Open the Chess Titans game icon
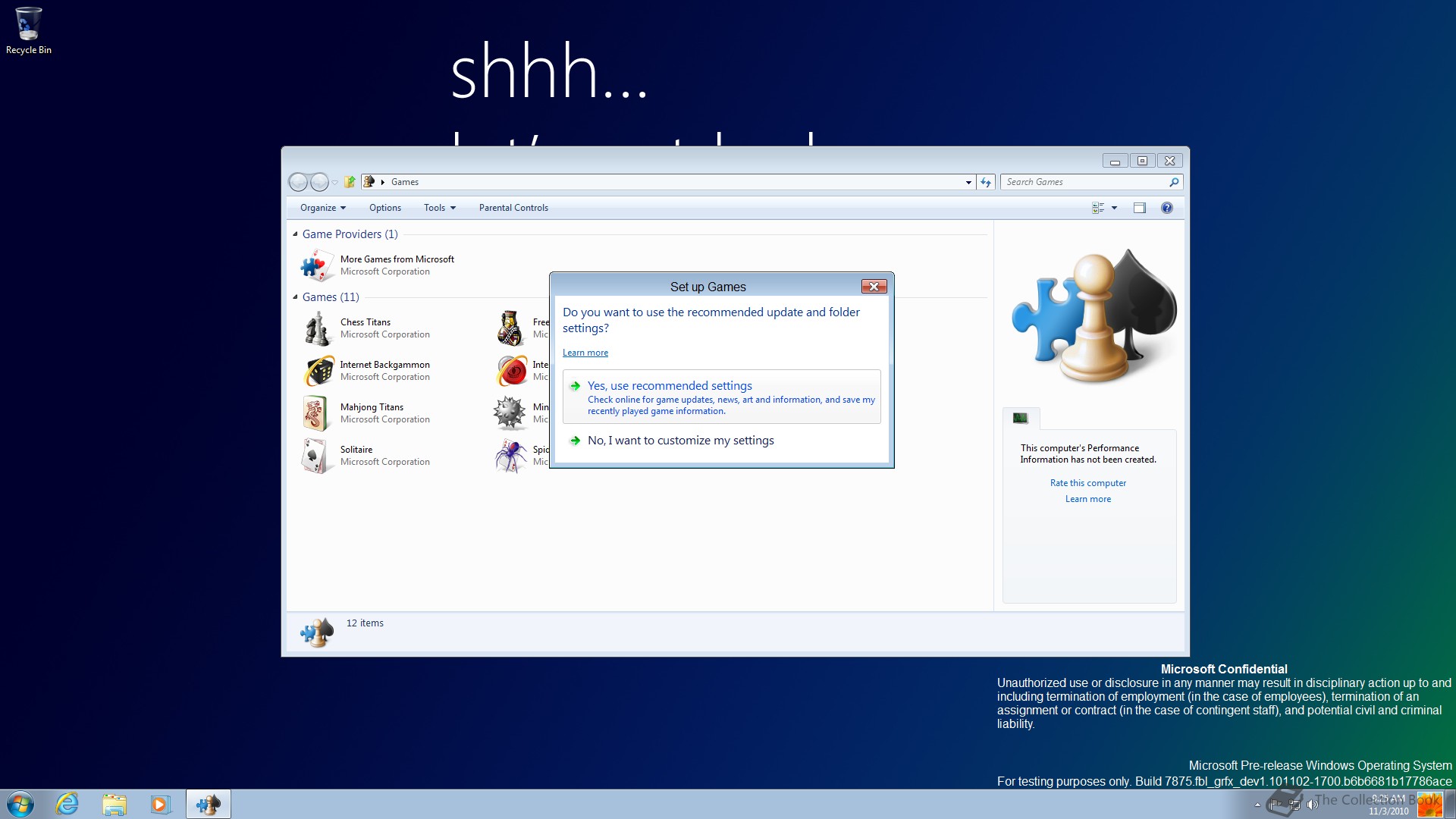 tap(317, 328)
